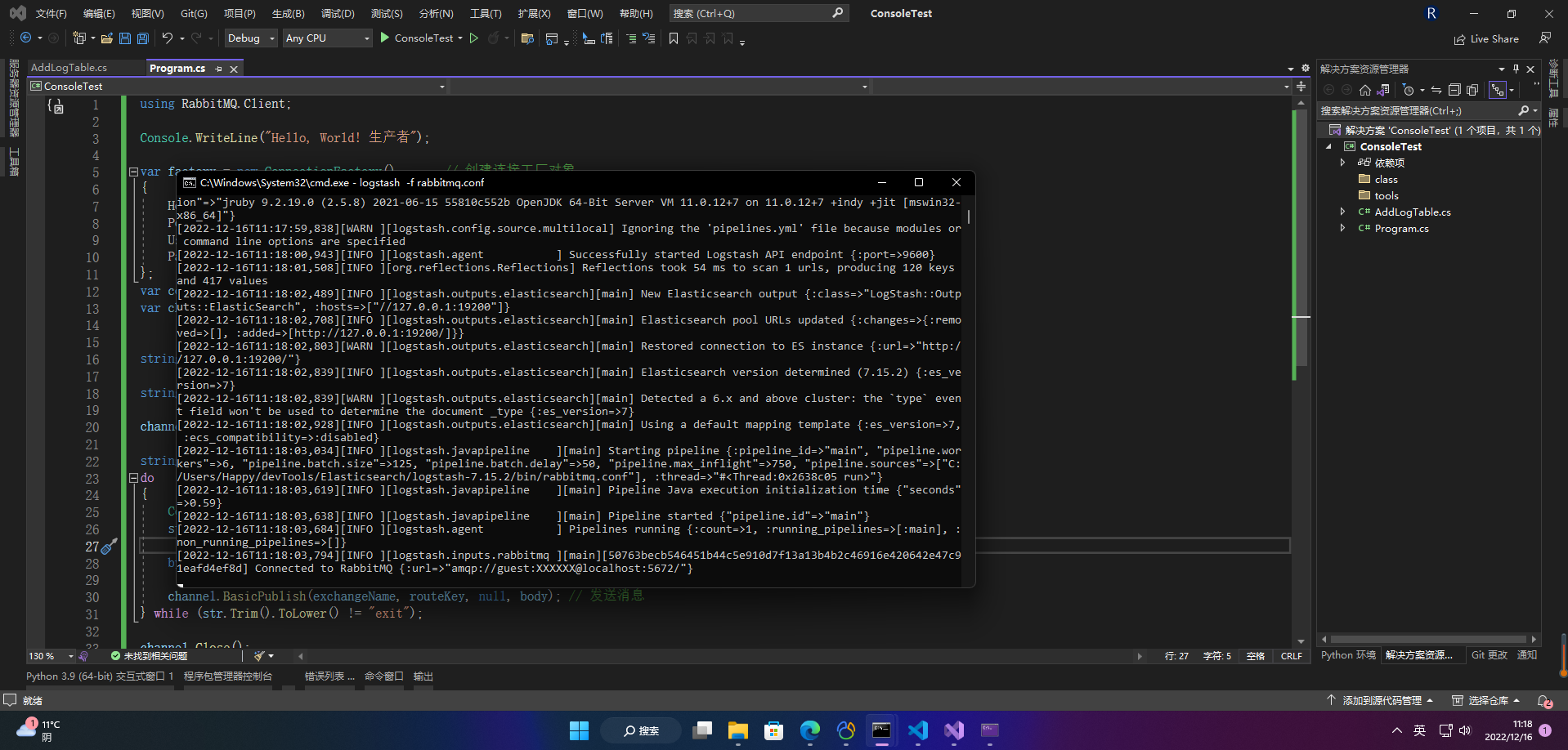1568x750 pixels.
Task: Click 添加到源代码管理 in status bar
Action: click(x=1380, y=700)
